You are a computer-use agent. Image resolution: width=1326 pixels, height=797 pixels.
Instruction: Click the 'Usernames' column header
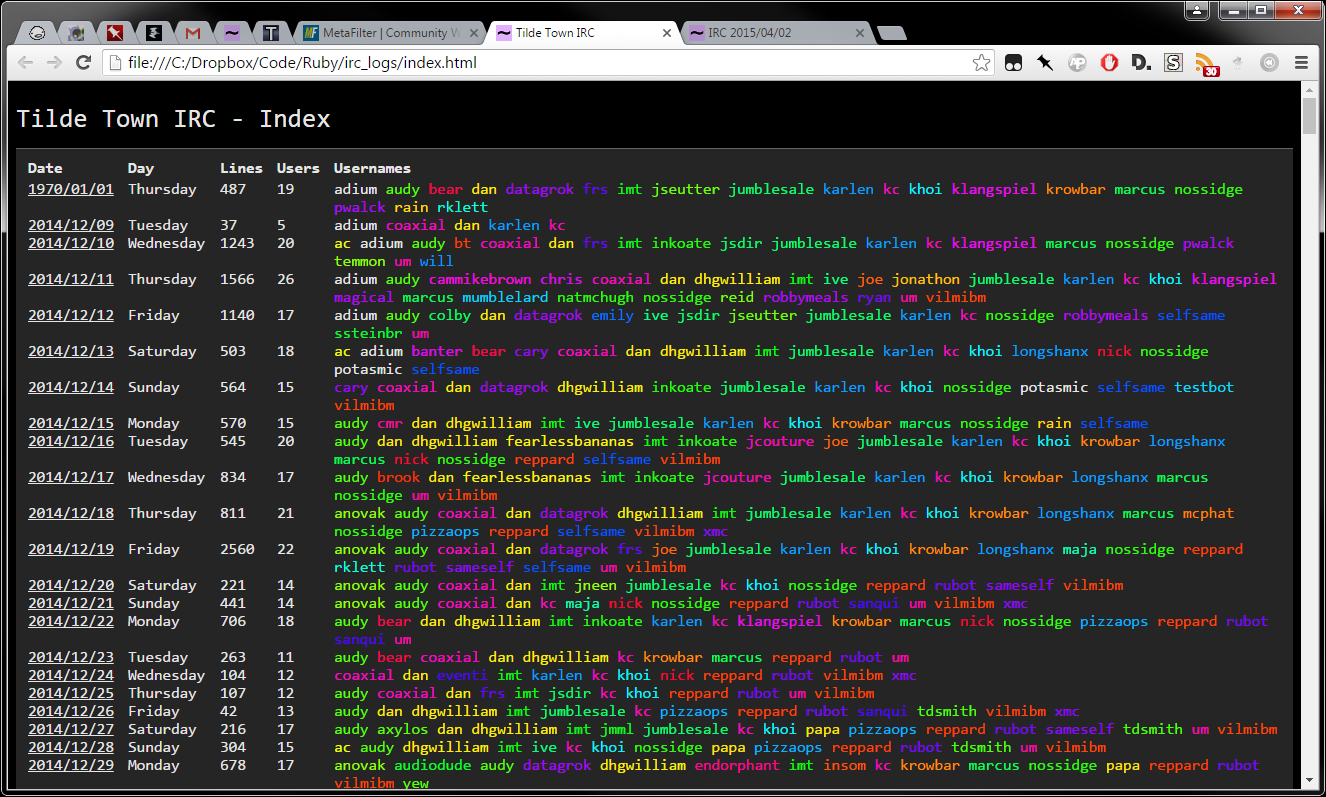tap(372, 168)
